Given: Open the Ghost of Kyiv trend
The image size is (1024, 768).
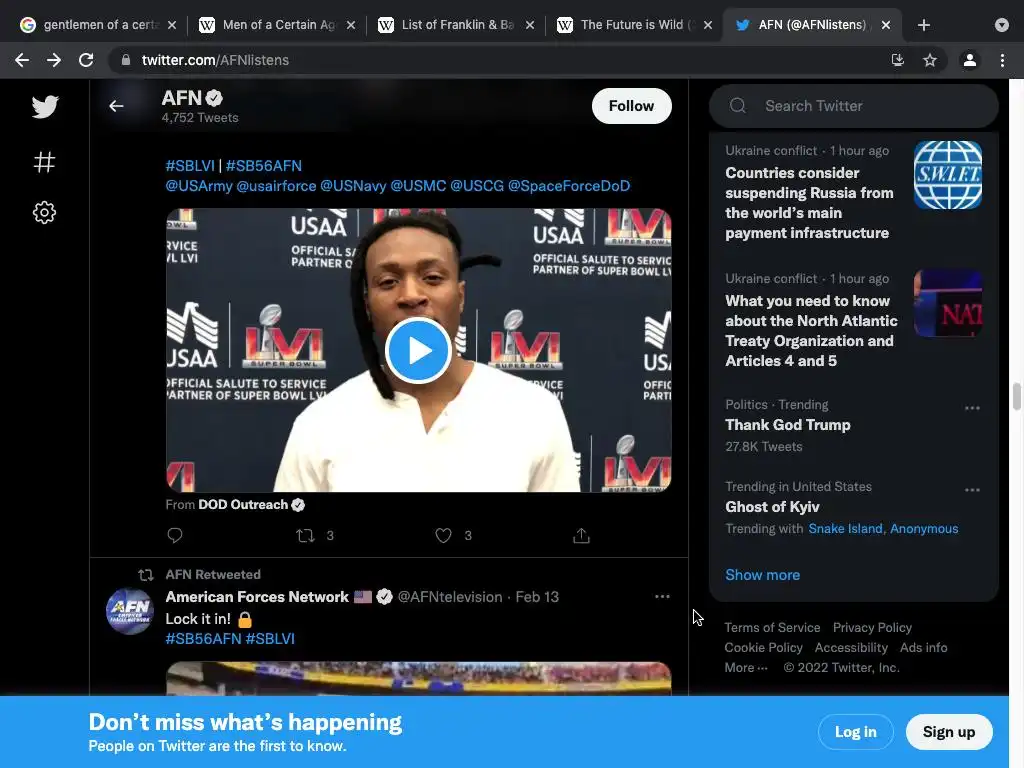Looking at the screenshot, I should click(x=772, y=507).
